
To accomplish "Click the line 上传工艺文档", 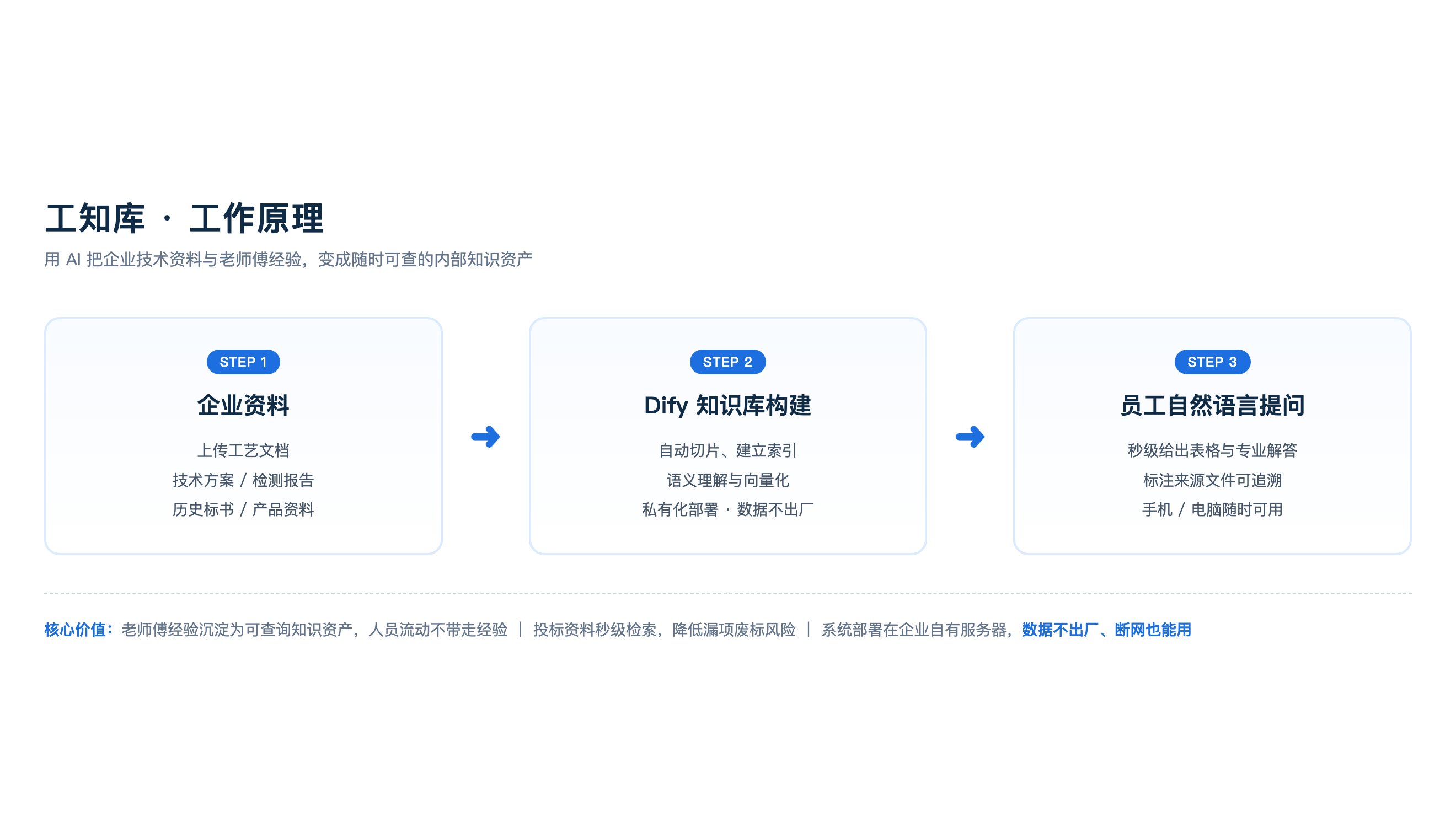I will point(243,450).
